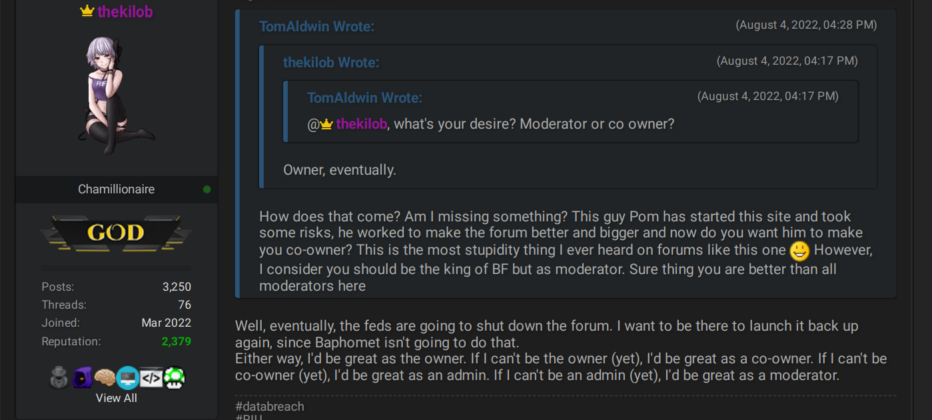The width and height of the screenshot is (932, 420).
Task: Click the smiley emoji in quoted post
Action: pos(799,251)
